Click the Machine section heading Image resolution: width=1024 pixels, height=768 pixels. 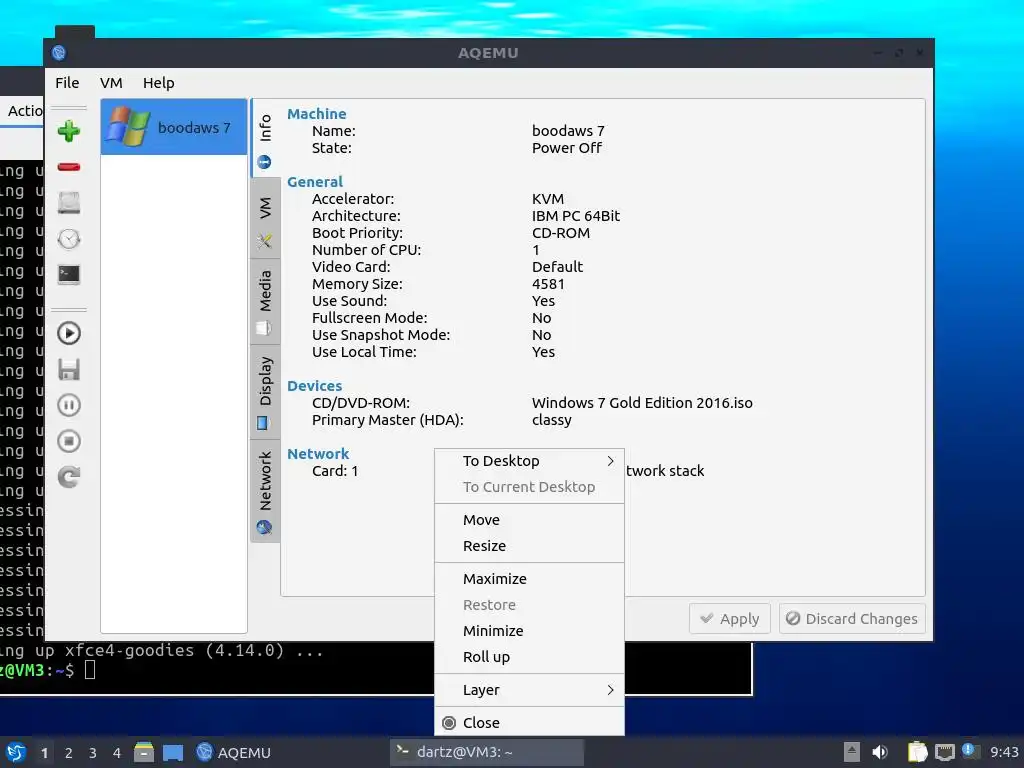coord(317,114)
